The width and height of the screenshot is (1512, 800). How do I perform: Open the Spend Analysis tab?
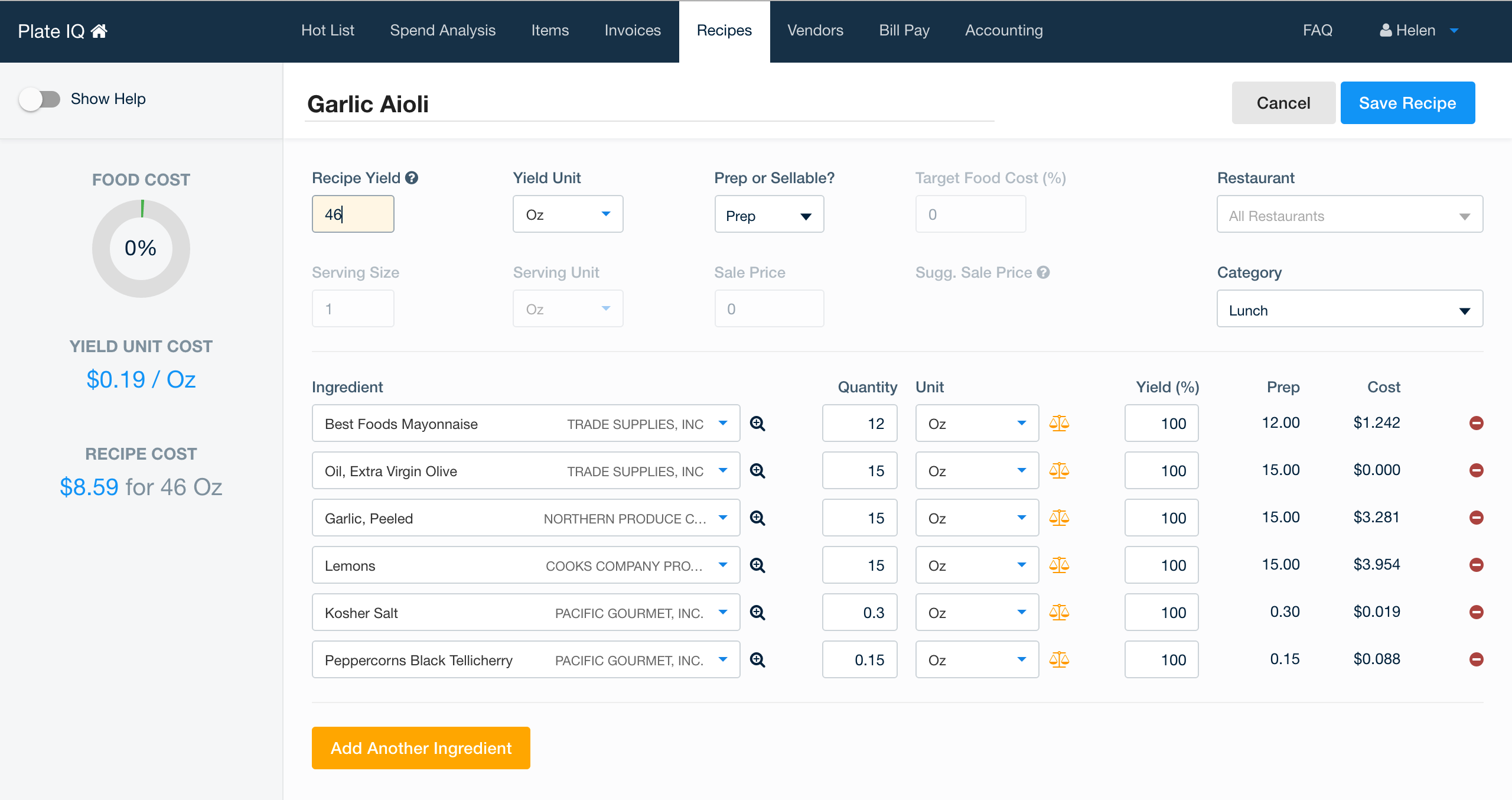click(x=442, y=31)
